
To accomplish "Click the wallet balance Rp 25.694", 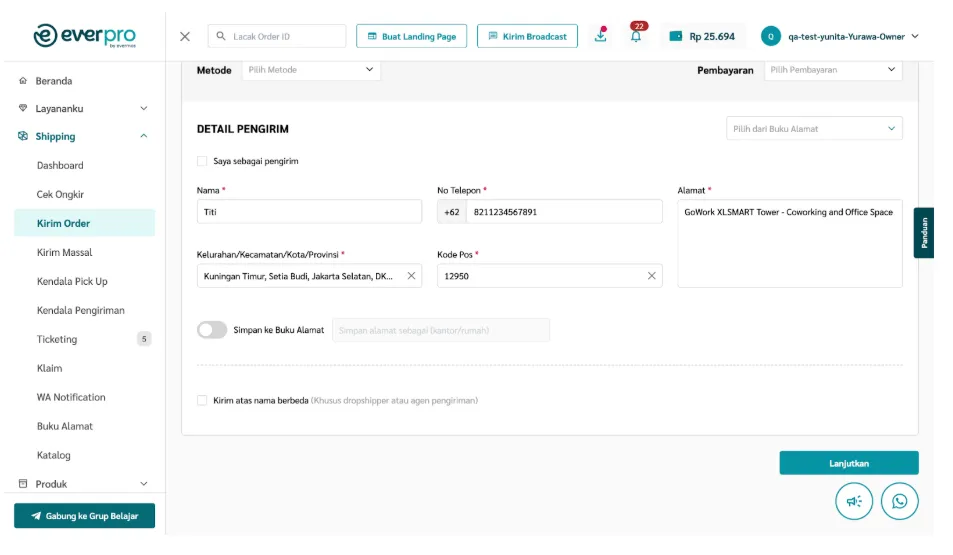I will tap(702, 36).
